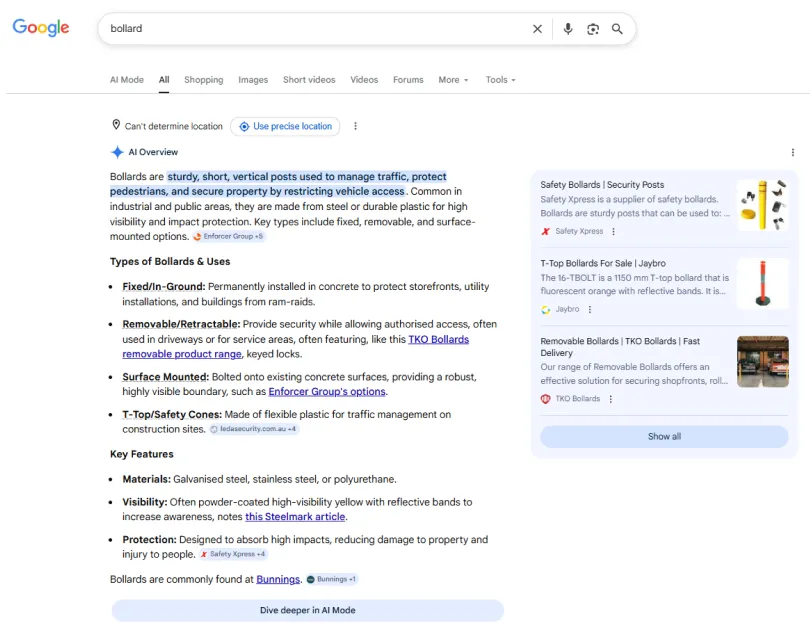810x630 pixels.
Task: Open the AI Overview three-dot options menu
Action: (792, 152)
